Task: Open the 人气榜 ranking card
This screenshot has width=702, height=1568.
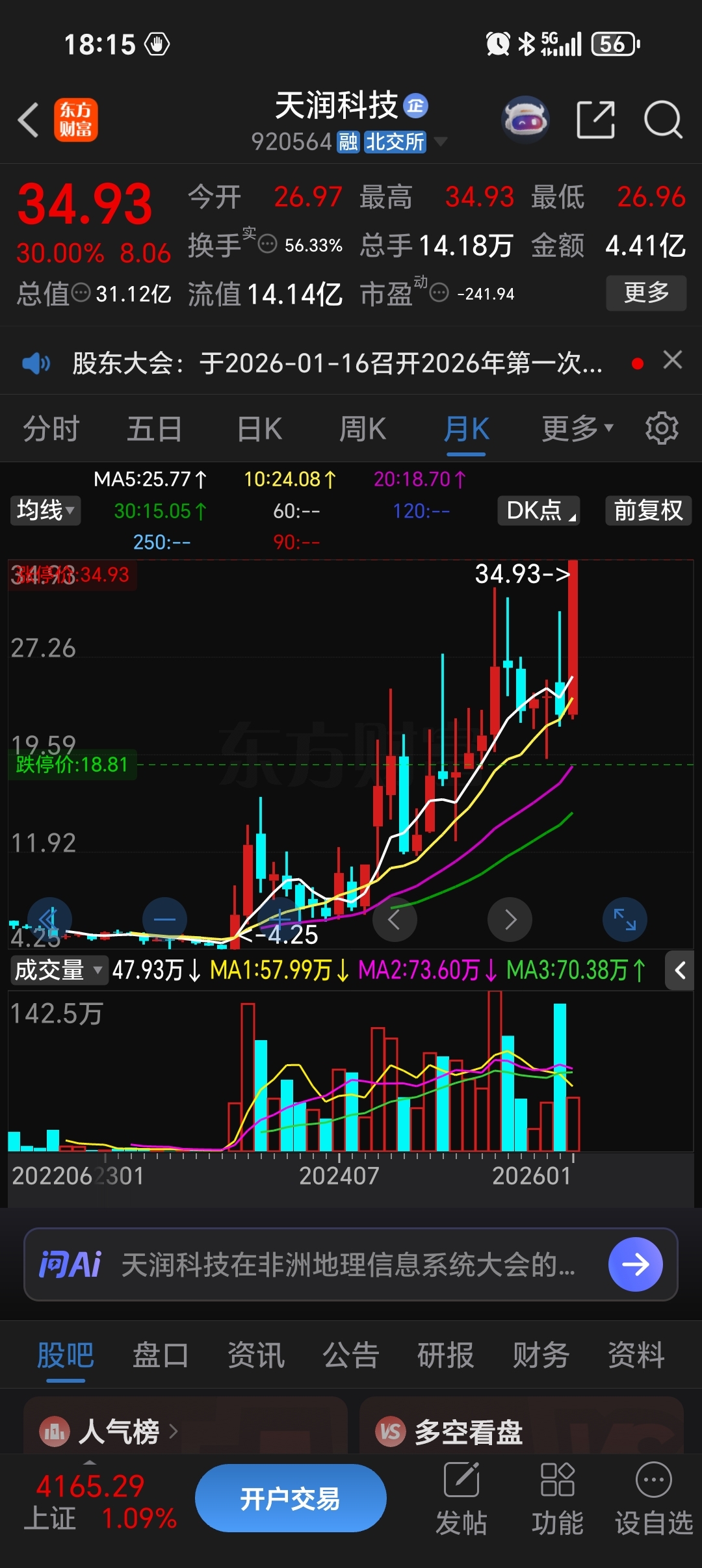Action: pos(185,1425)
